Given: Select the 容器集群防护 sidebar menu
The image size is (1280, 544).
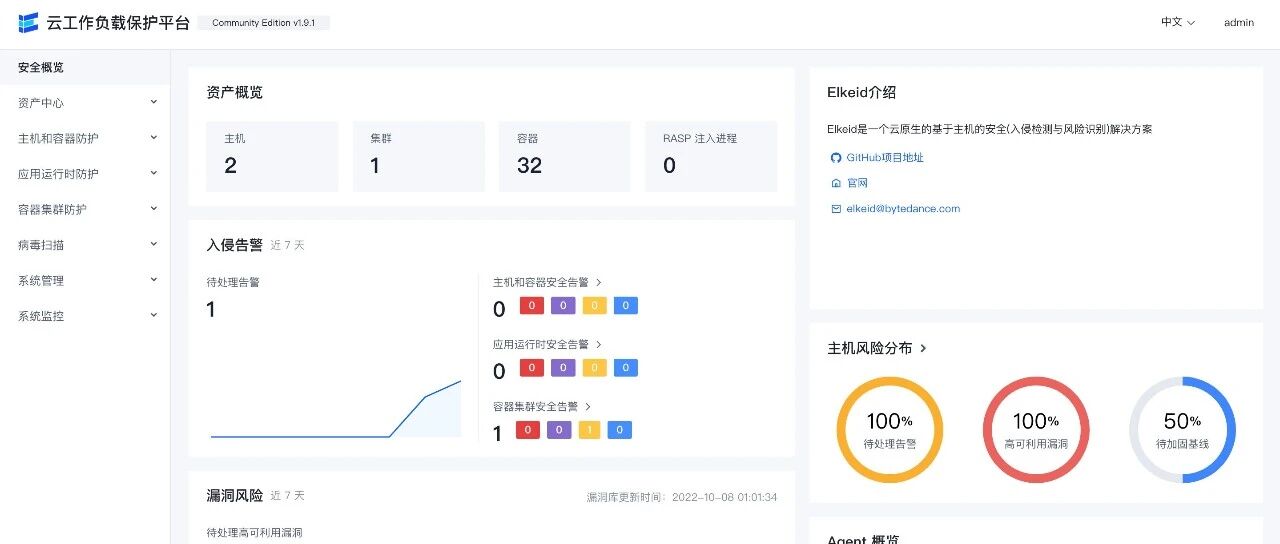Looking at the screenshot, I should (85, 209).
